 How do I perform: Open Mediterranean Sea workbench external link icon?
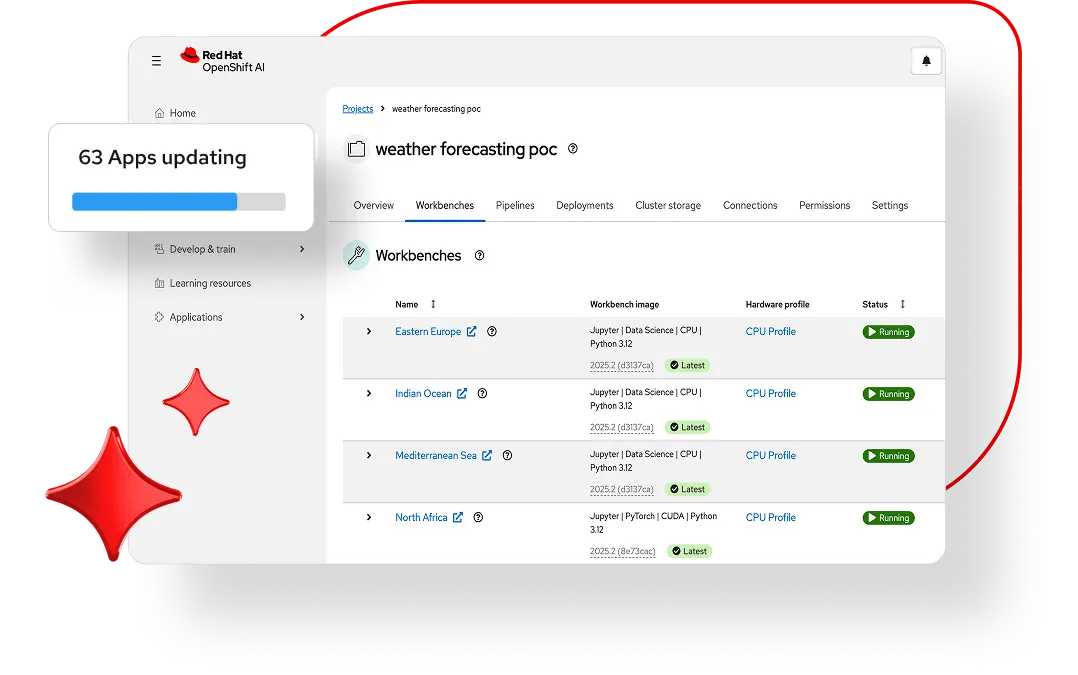coord(487,455)
